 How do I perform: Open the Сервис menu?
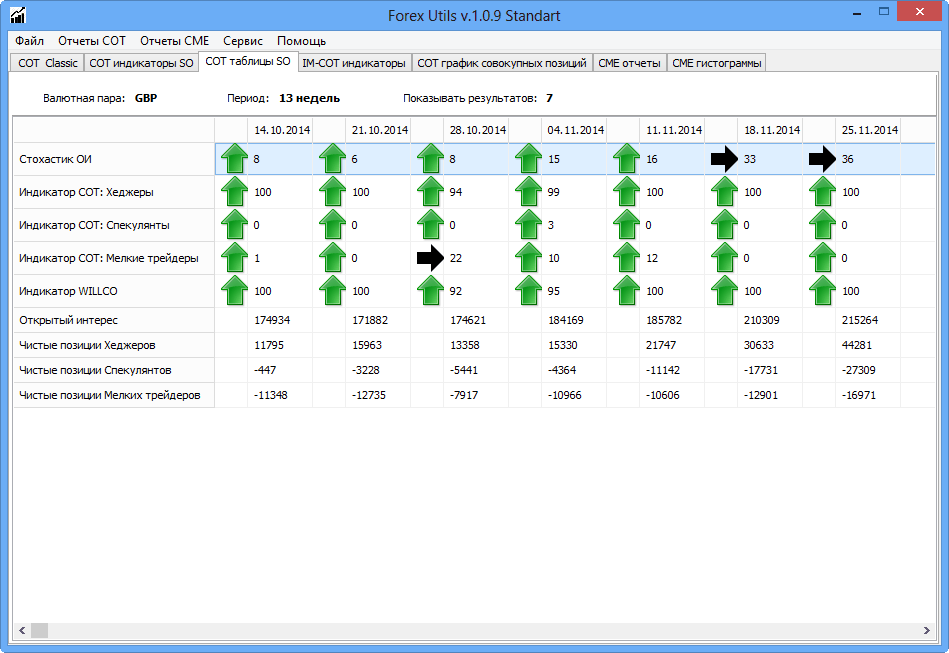243,41
